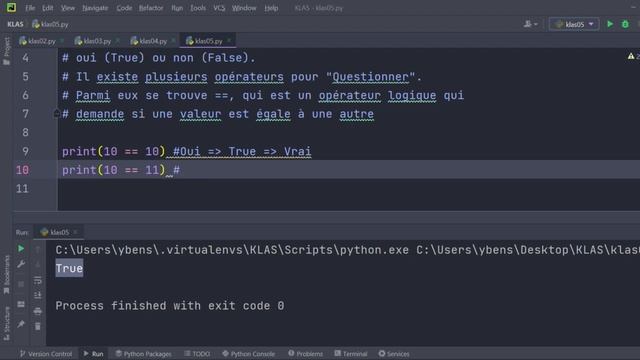640x360 pixels.
Task: Toggle soft-wrap in Run console
Action: pos(38,280)
